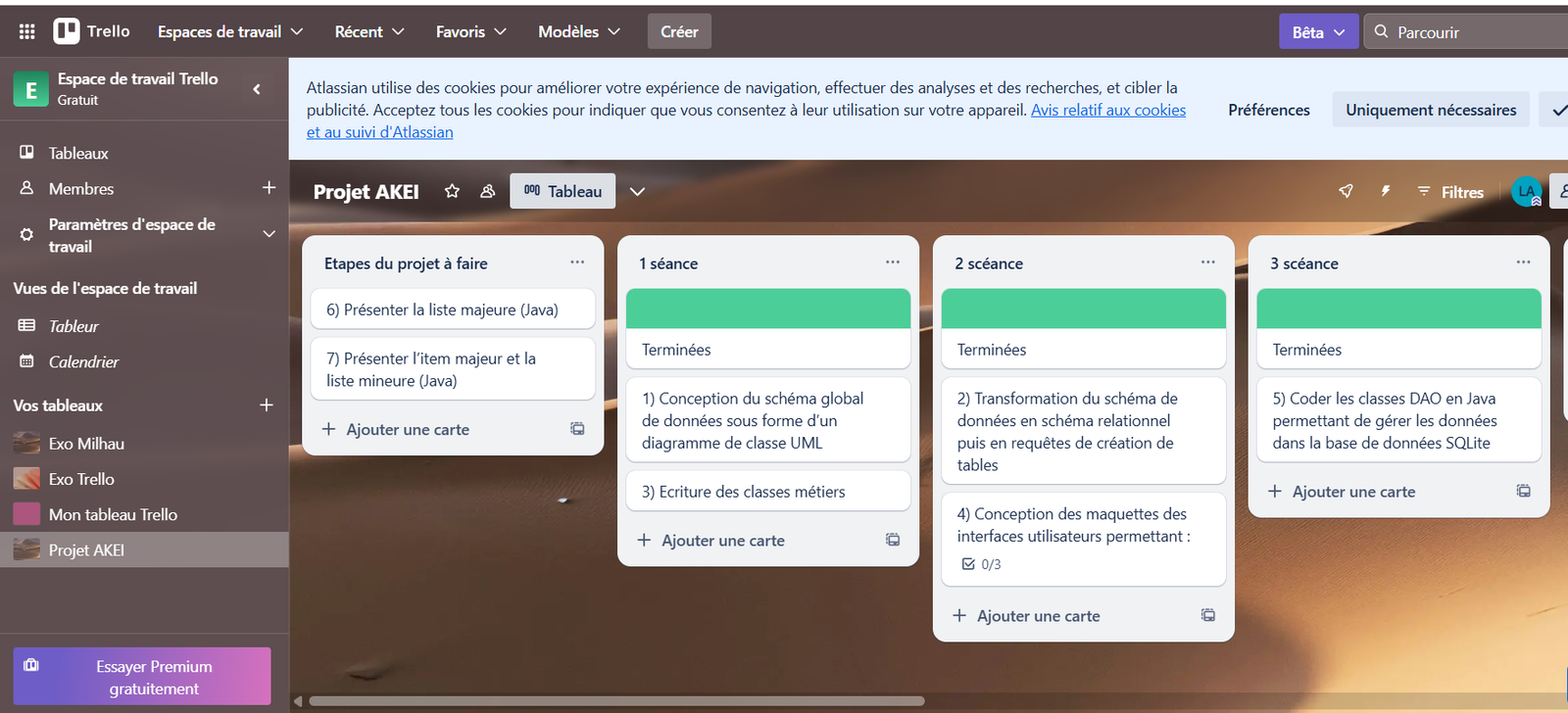The width and height of the screenshot is (1568, 713).
Task: Open the 0/3 checklist card
Action: pyautogui.click(x=1083, y=539)
